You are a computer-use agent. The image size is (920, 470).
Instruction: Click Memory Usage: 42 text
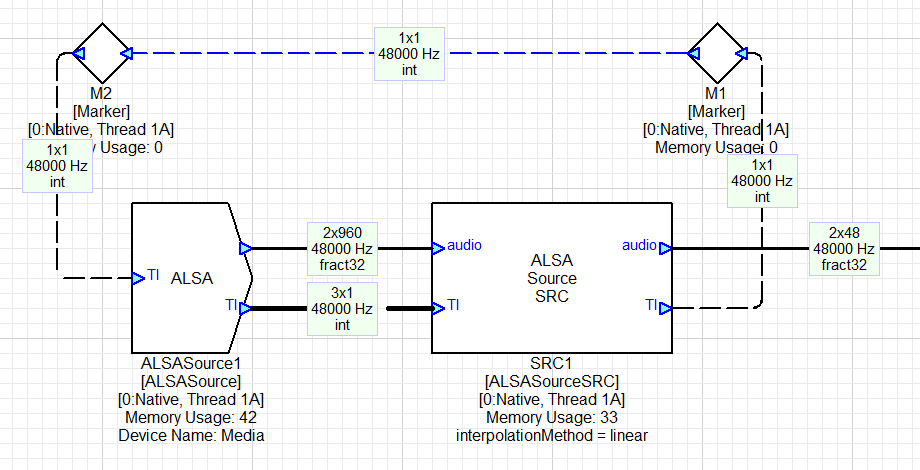click(191, 418)
